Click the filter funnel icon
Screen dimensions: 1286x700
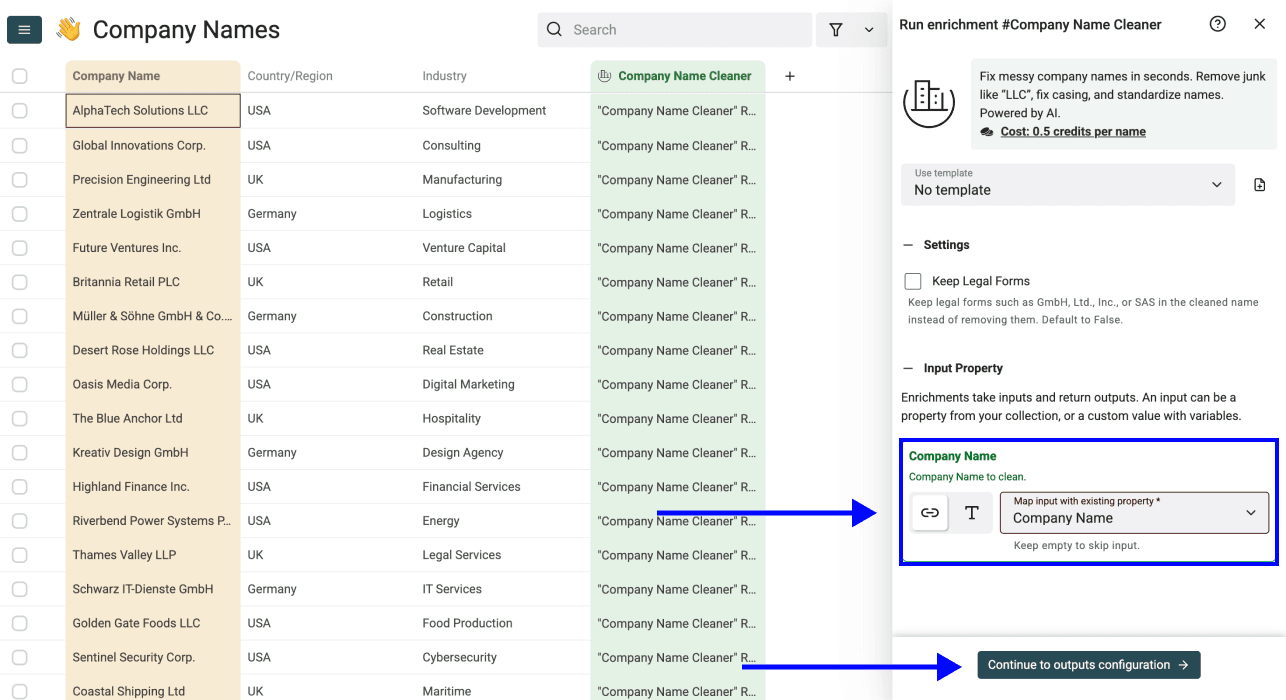(836, 29)
